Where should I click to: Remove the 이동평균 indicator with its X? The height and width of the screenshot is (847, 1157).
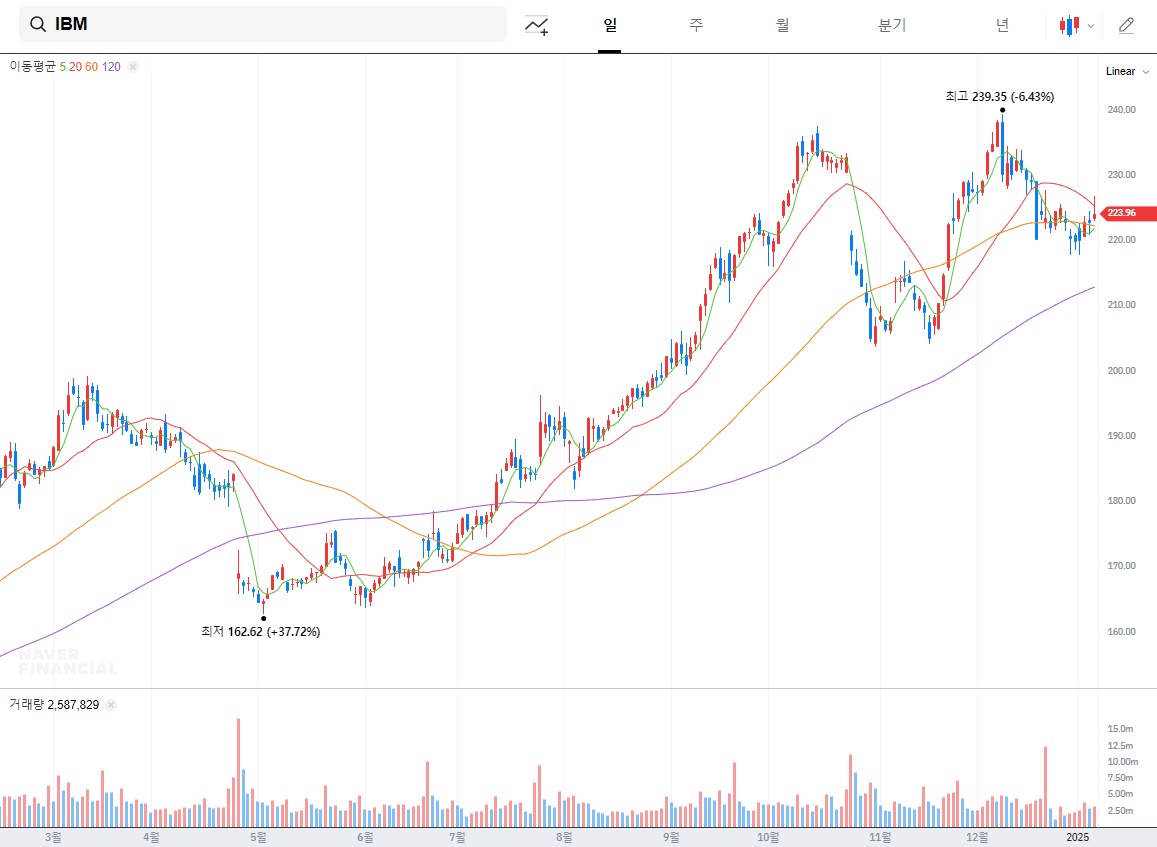pyautogui.click(x=133, y=67)
